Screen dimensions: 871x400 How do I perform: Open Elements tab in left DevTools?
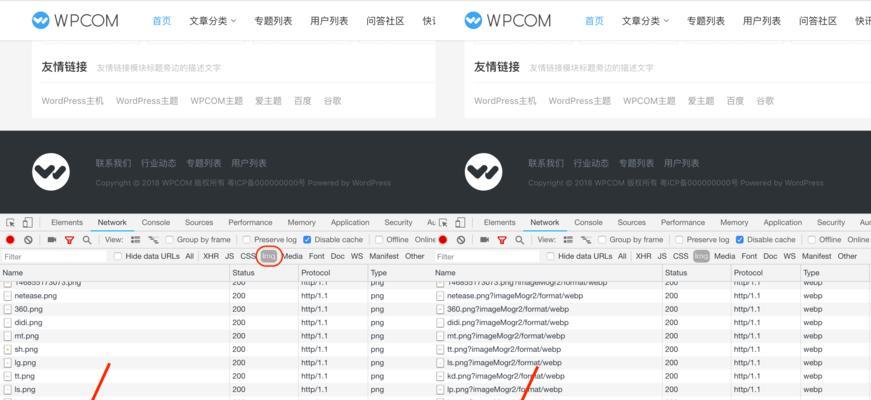click(67, 222)
